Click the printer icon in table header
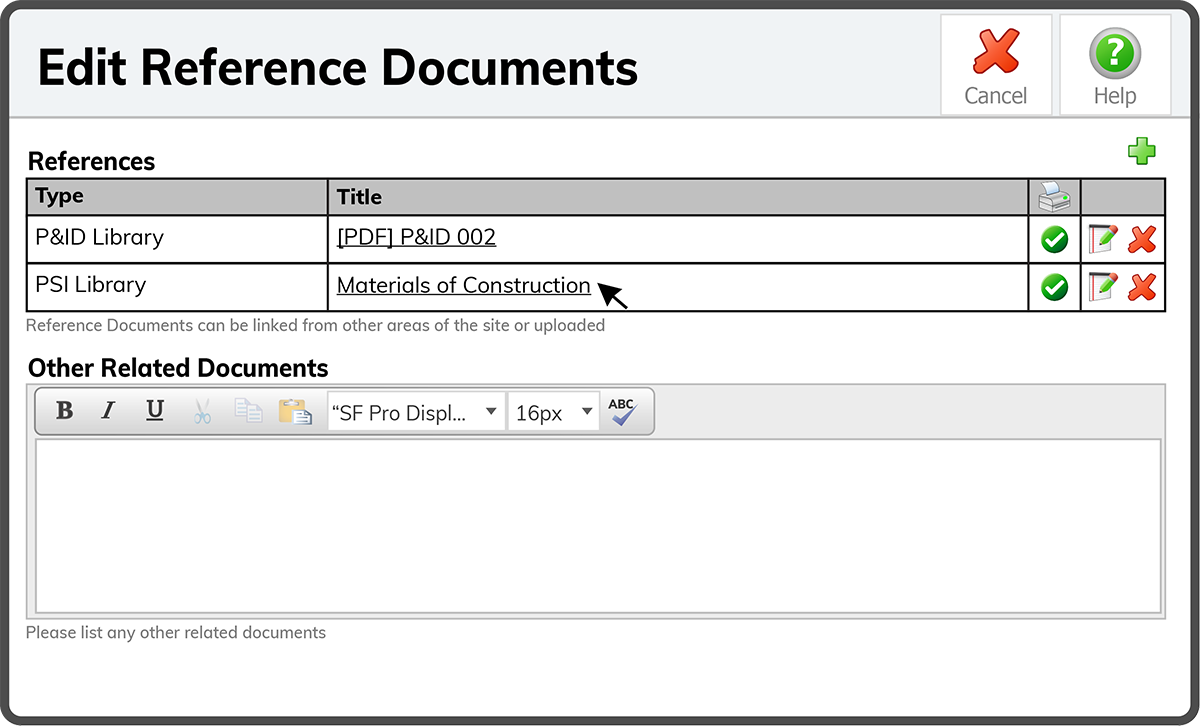 click(1054, 197)
